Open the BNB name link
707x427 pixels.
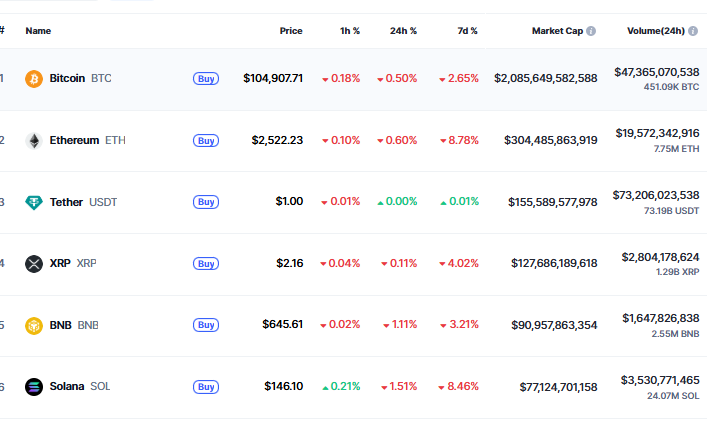pyautogui.click(x=74, y=325)
